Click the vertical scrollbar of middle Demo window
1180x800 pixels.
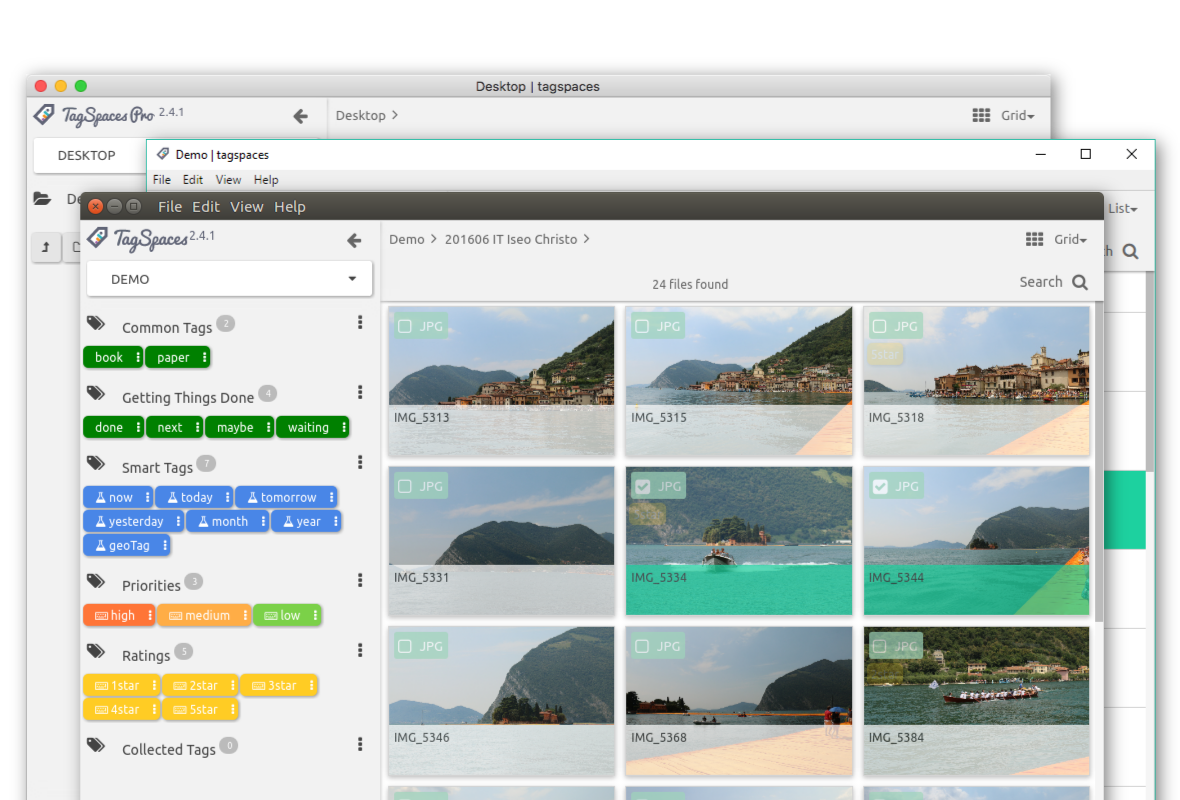(1149, 373)
